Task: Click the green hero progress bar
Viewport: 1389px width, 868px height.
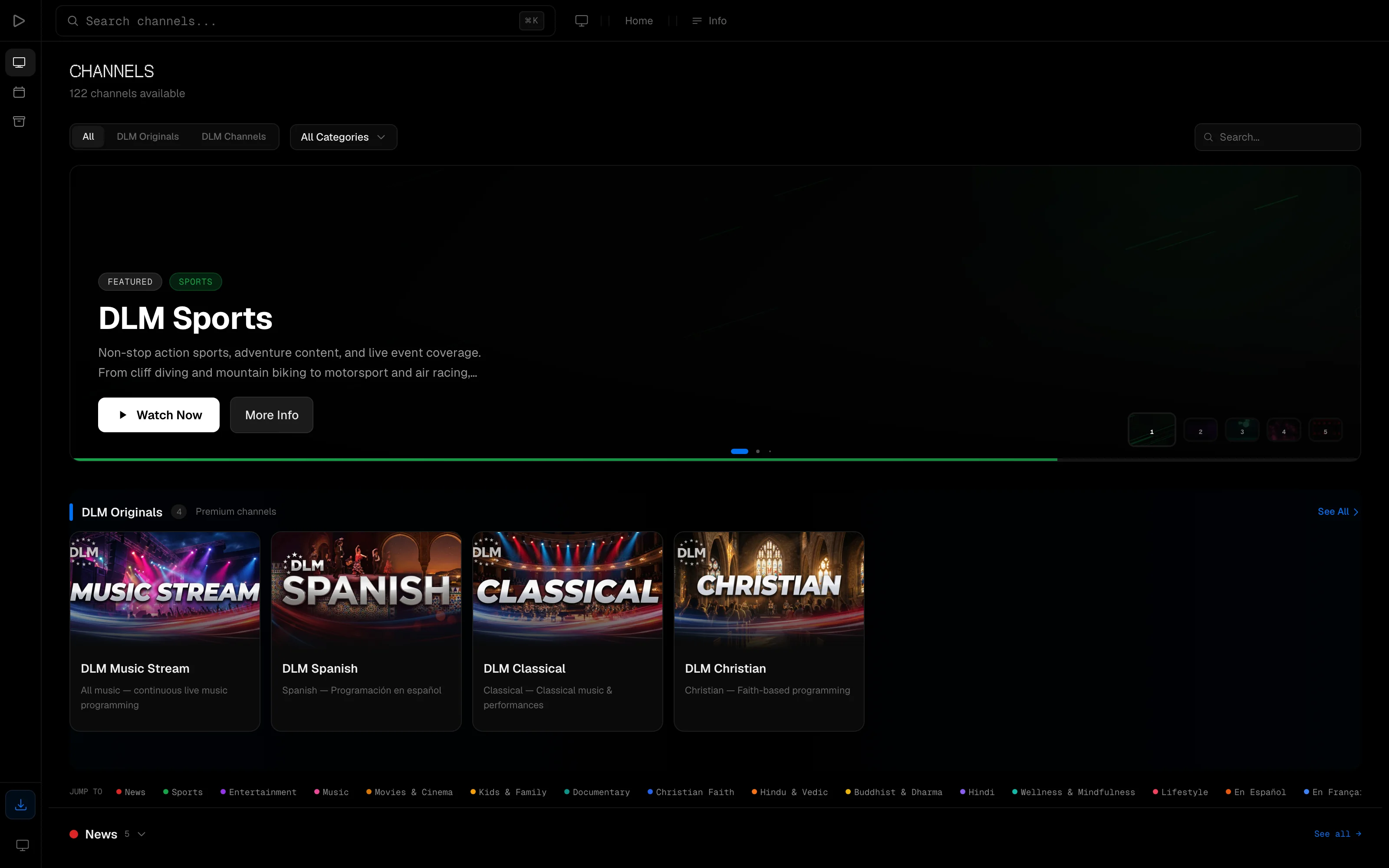Action: (564, 459)
